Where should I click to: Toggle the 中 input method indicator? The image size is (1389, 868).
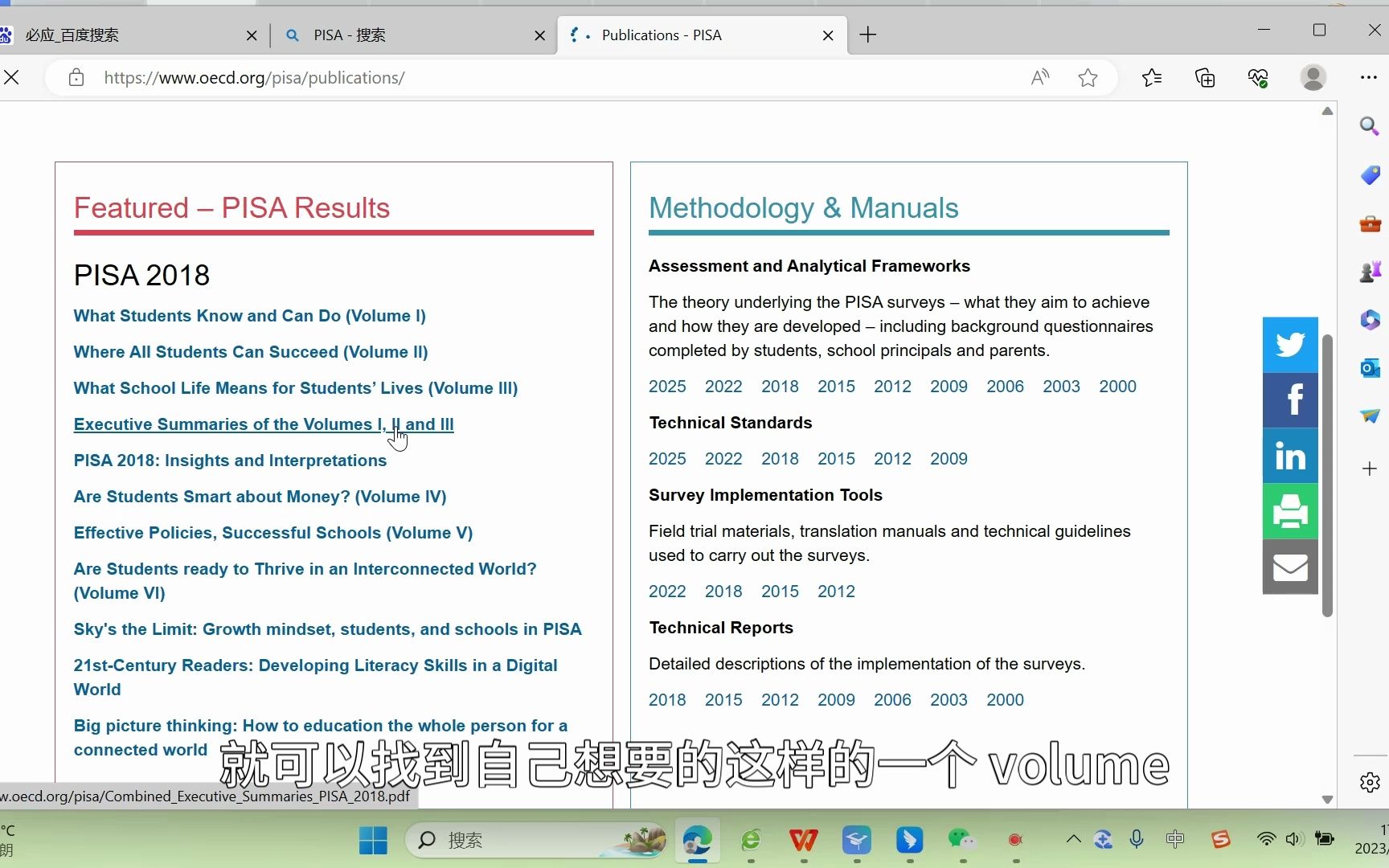[1175, 840]
